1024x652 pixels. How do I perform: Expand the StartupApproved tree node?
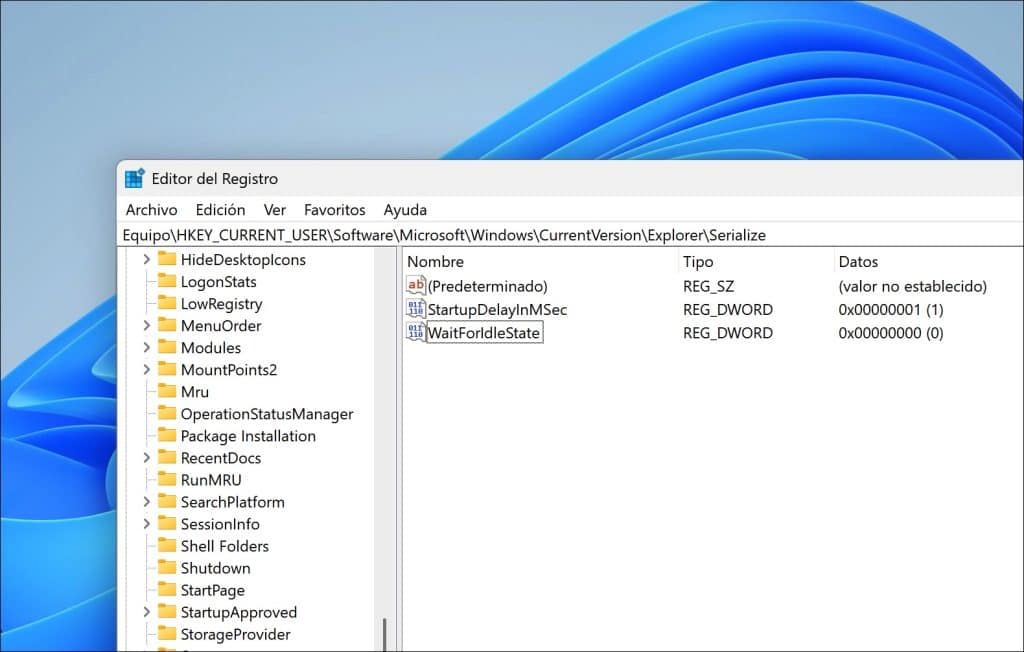coord(147,612)
